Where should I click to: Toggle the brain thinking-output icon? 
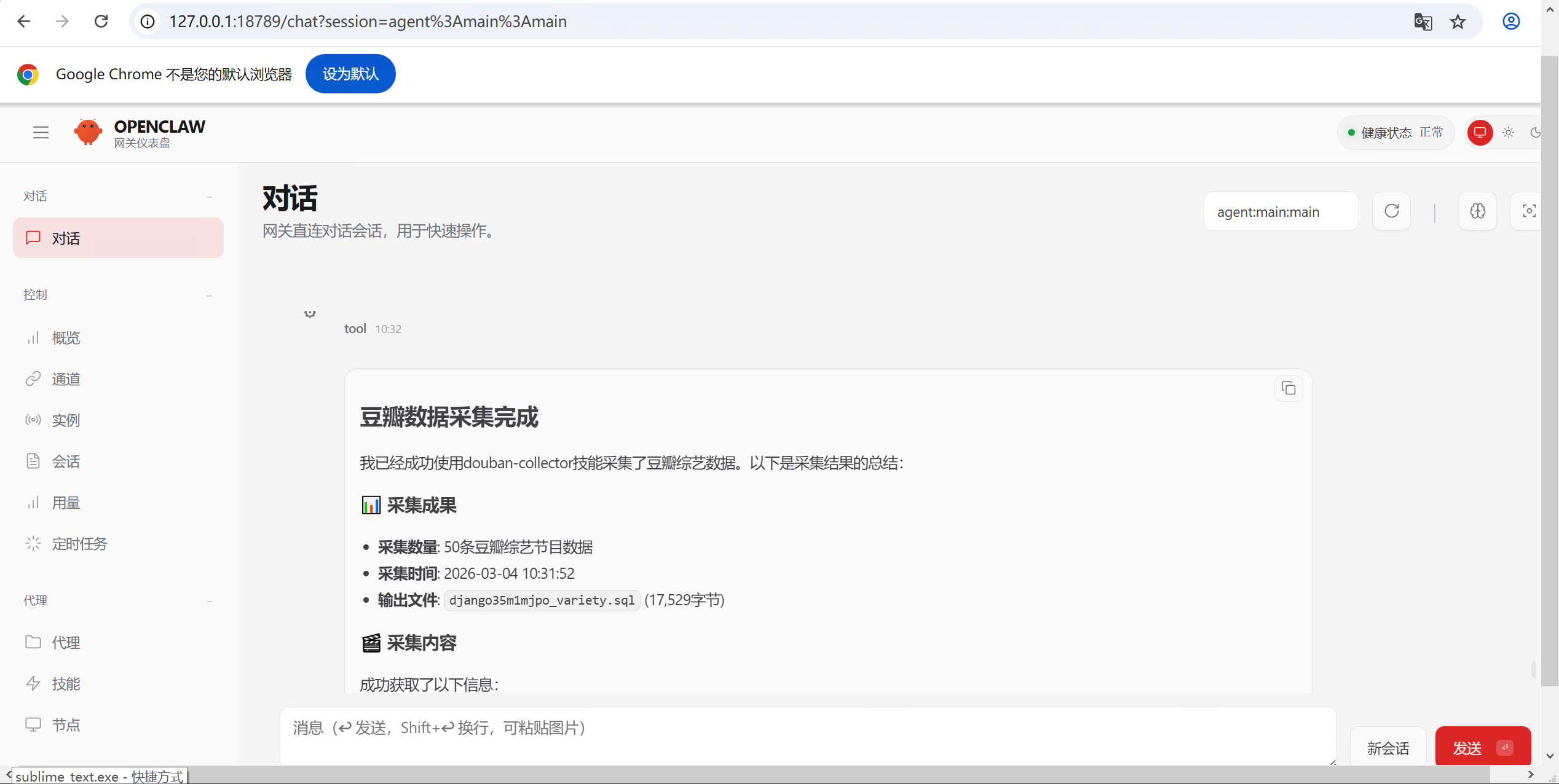point(1478,211)
